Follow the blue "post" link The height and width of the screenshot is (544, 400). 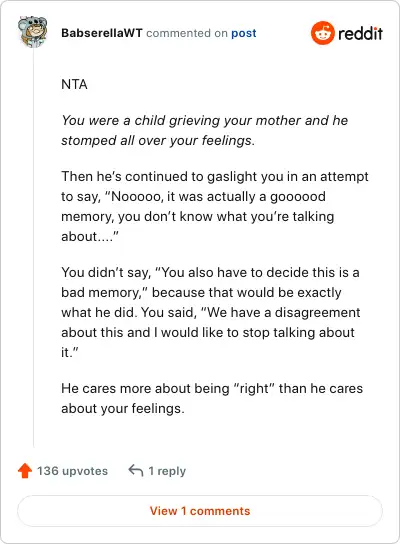pyautogui.click(x=244, y=33)
